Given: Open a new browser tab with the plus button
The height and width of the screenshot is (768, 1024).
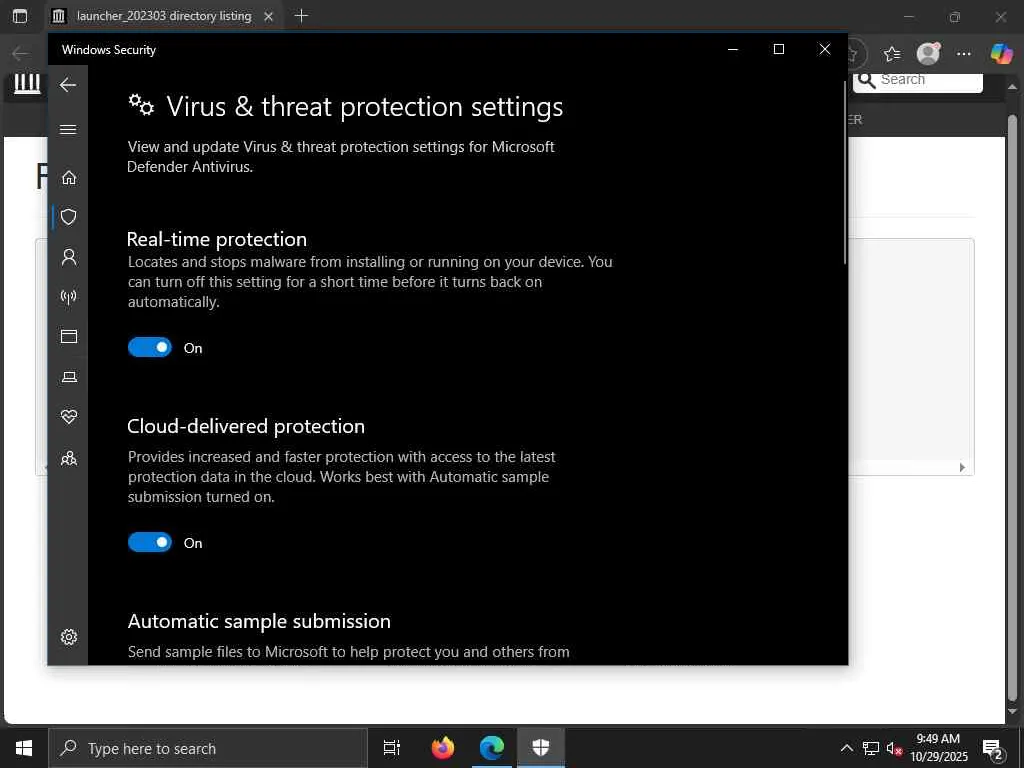Looking at the screenshot, I should 301,16.
